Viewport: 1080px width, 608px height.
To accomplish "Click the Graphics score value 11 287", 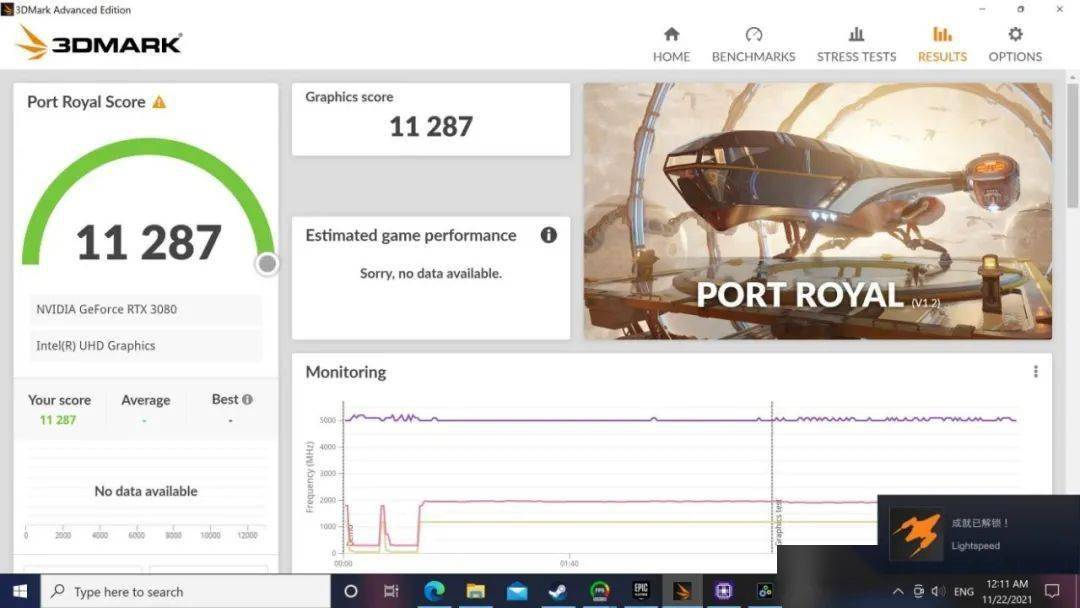I will point(431,127).
